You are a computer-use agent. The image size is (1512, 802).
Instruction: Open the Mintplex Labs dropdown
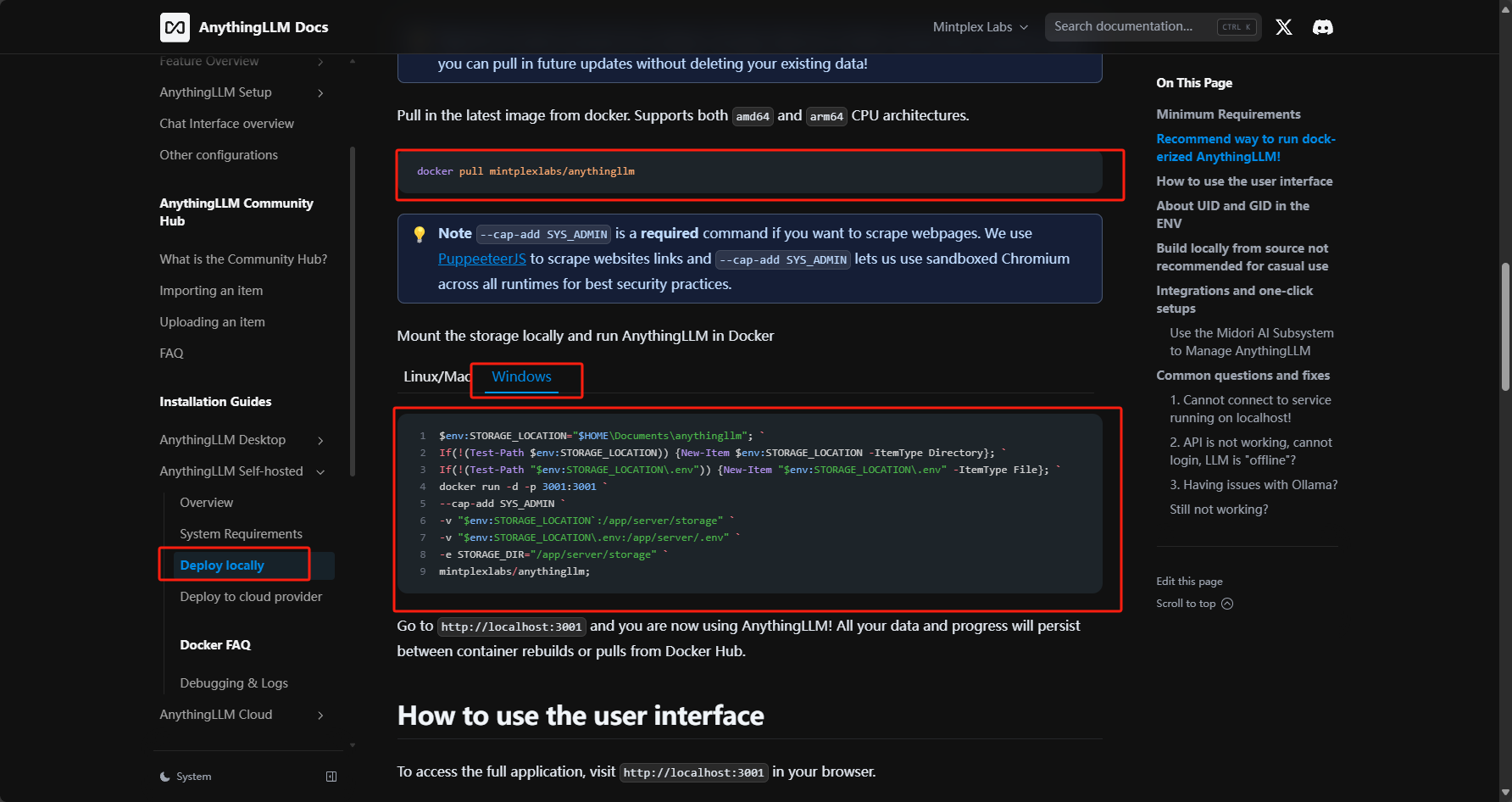(x=980, y=27)
